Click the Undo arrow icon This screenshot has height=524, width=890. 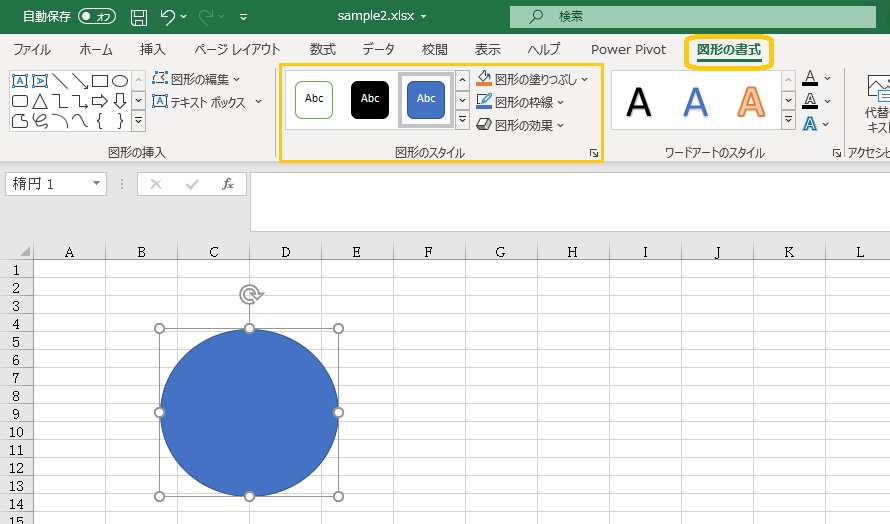click(x=168, y=17)
